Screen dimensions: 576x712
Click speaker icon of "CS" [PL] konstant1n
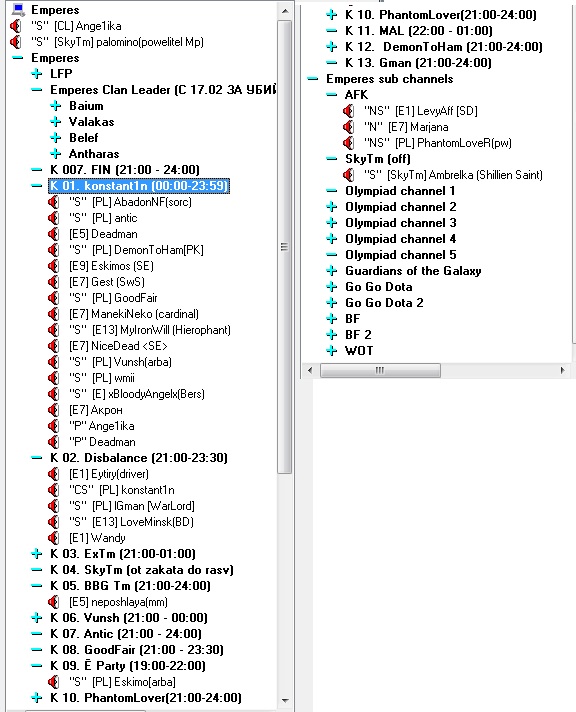tap(54, 490)
